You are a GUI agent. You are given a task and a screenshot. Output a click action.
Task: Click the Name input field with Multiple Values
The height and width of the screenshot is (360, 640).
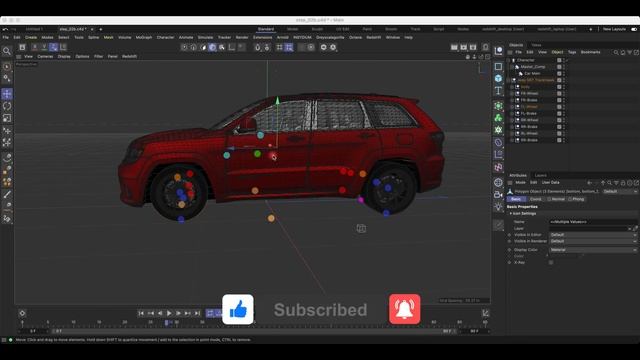click(x=593, y=222)
